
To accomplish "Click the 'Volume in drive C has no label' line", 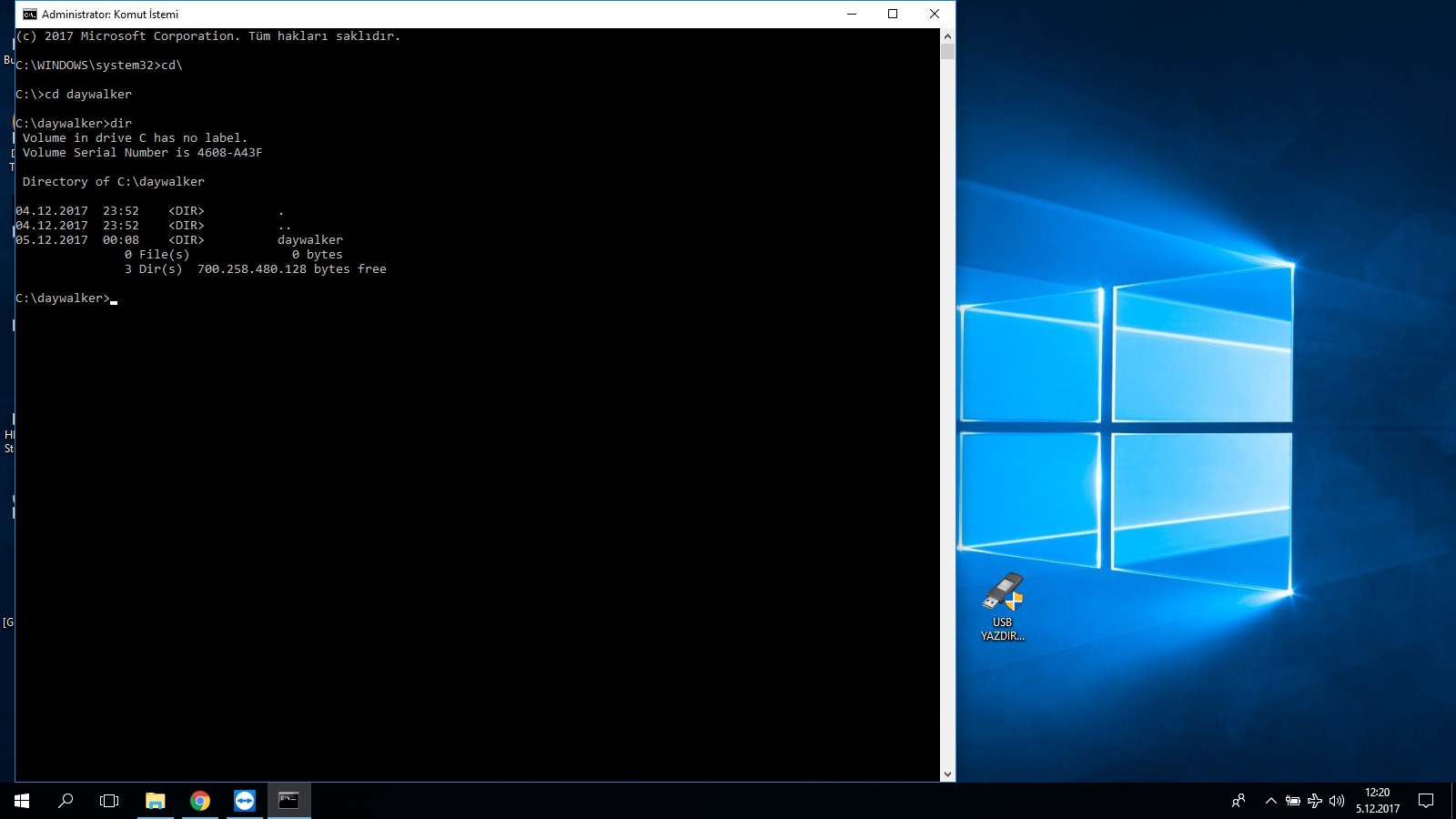I will pyautogui.click(x=136, y=138).
